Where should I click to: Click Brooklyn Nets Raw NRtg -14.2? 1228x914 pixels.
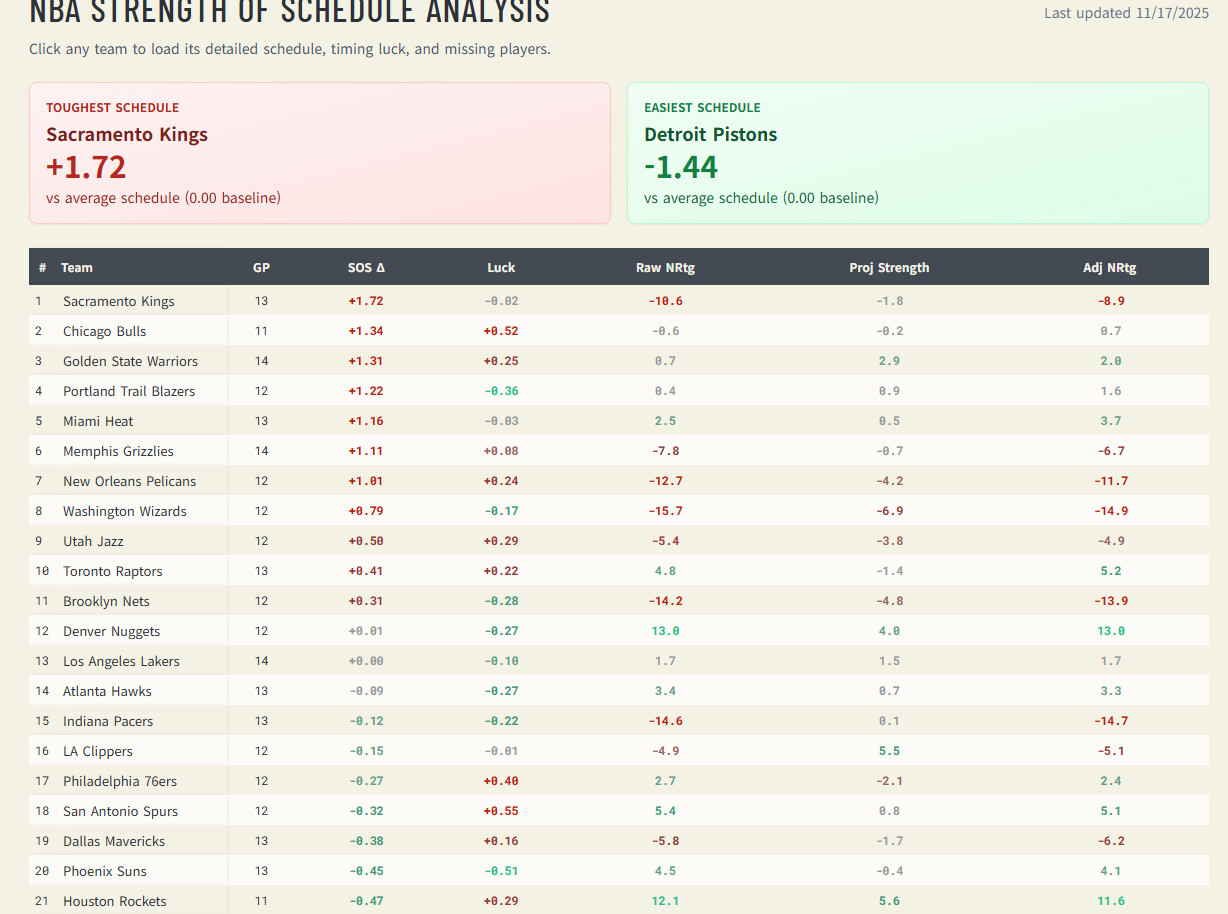[665, 601]
